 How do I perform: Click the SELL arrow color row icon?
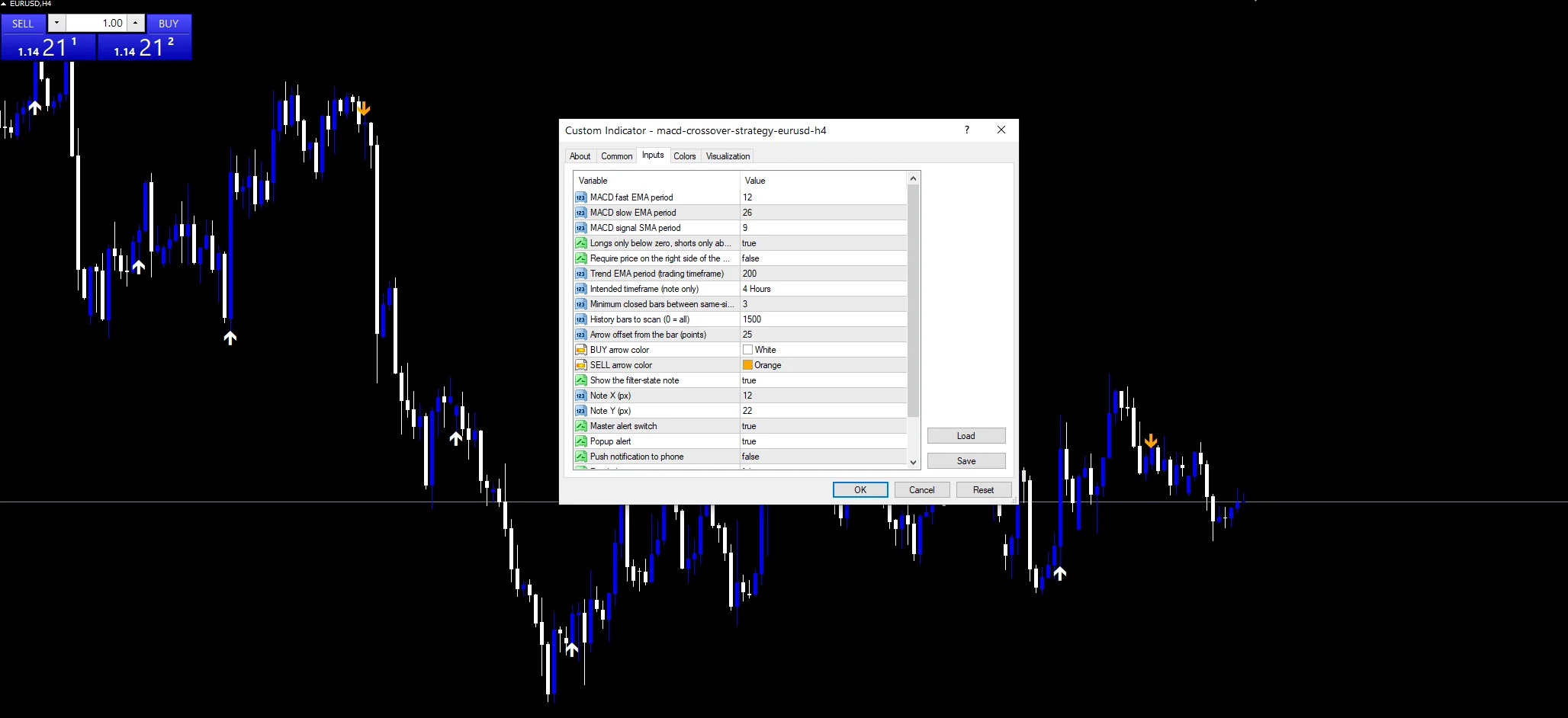(581, 365)
